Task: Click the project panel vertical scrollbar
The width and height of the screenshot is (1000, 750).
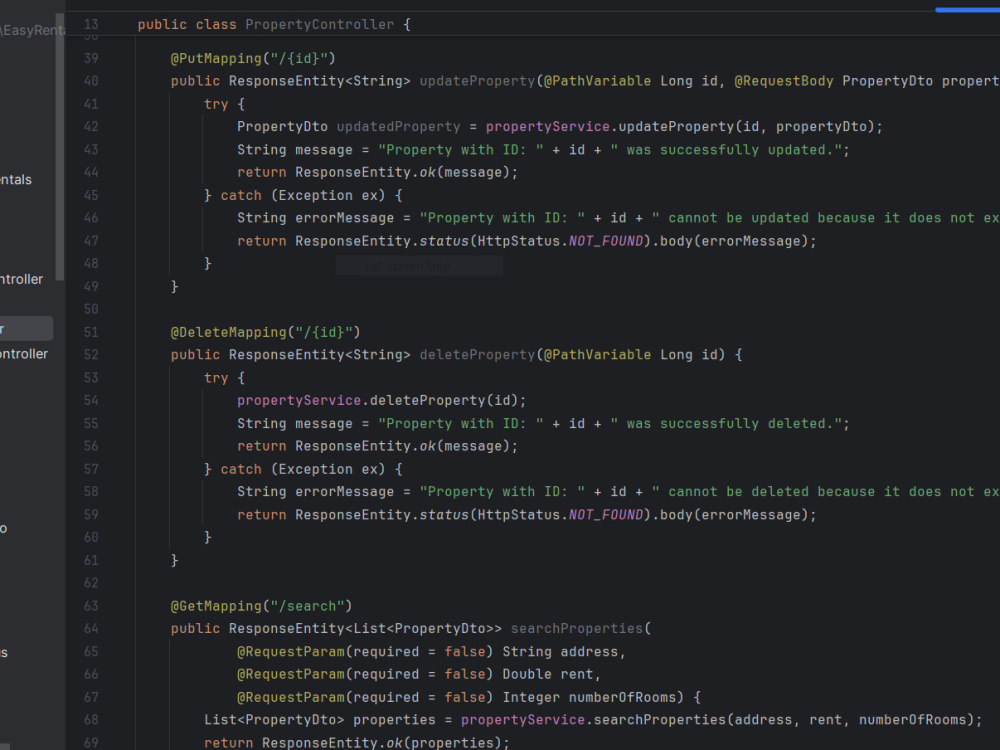Action: tap(60, 147)
